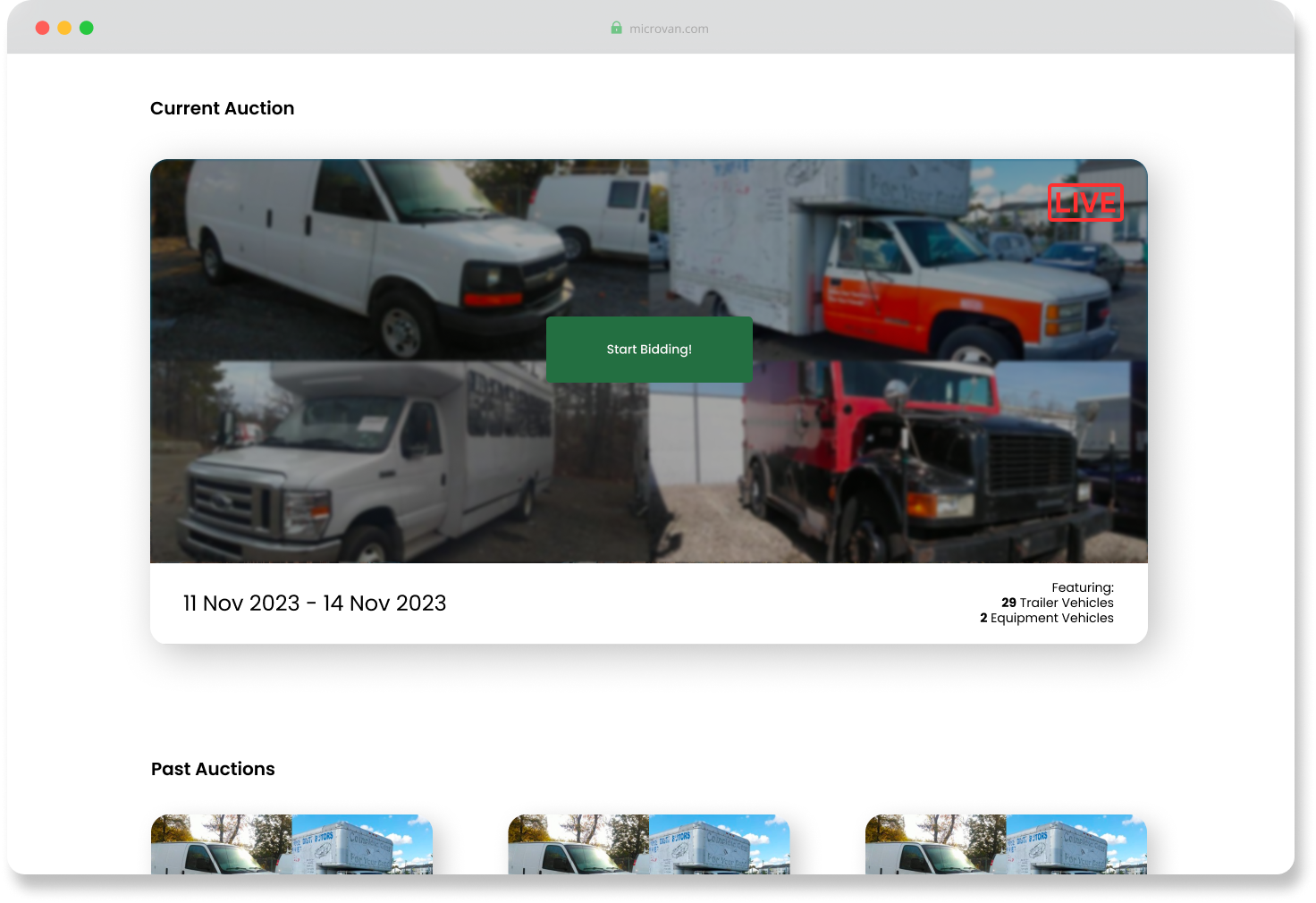Open the middle past auction thumbnail
1316x903 pixels.
click(649, 844)
